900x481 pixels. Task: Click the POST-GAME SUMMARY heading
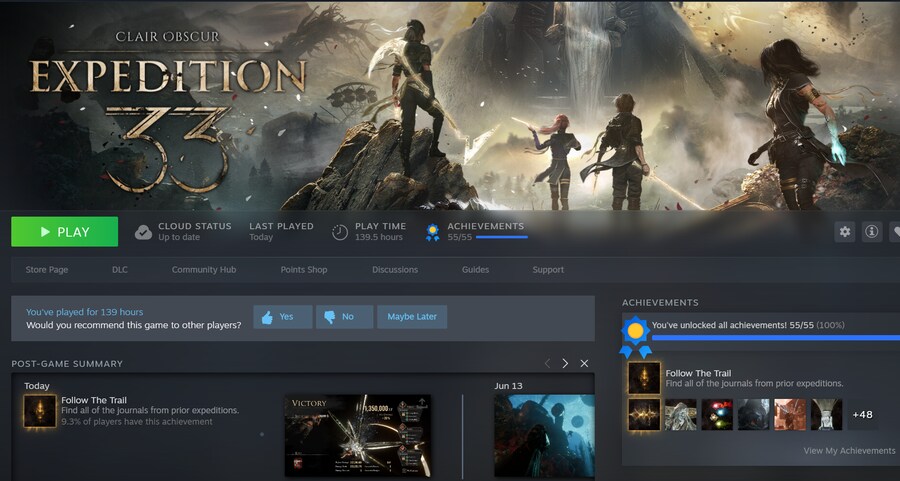tap(67, 364)
